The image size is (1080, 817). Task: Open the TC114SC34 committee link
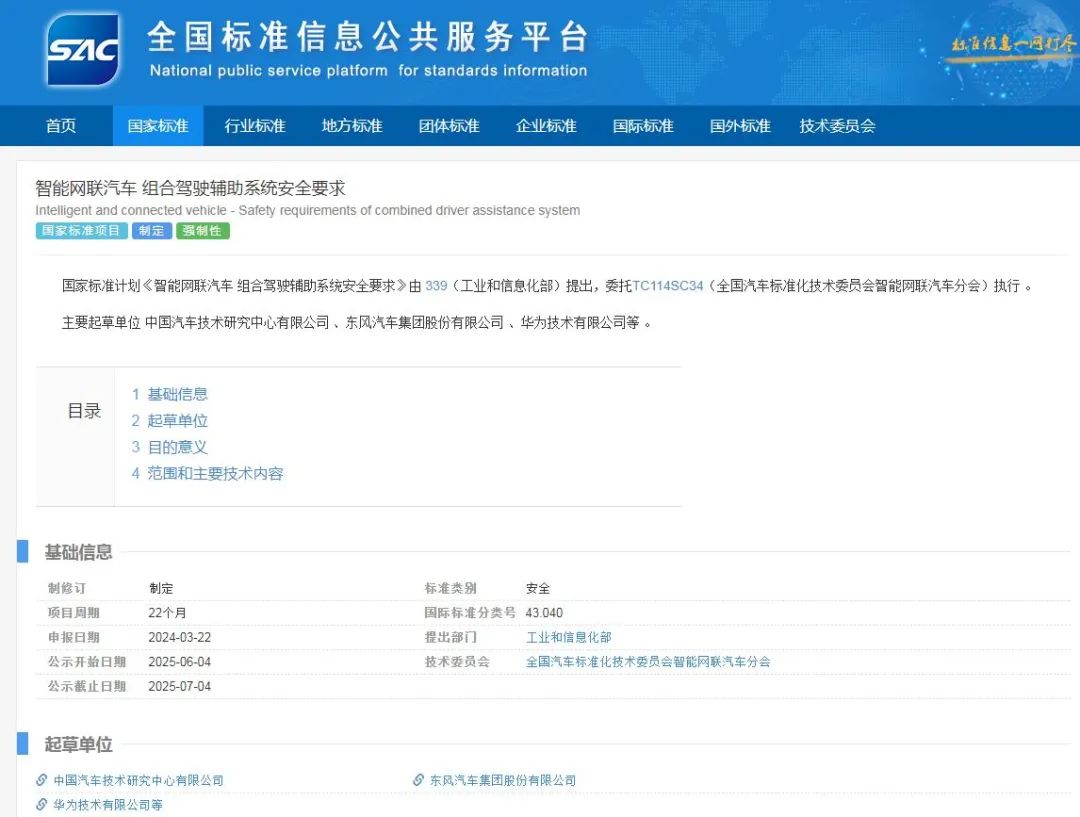click(x=668, y=286)
